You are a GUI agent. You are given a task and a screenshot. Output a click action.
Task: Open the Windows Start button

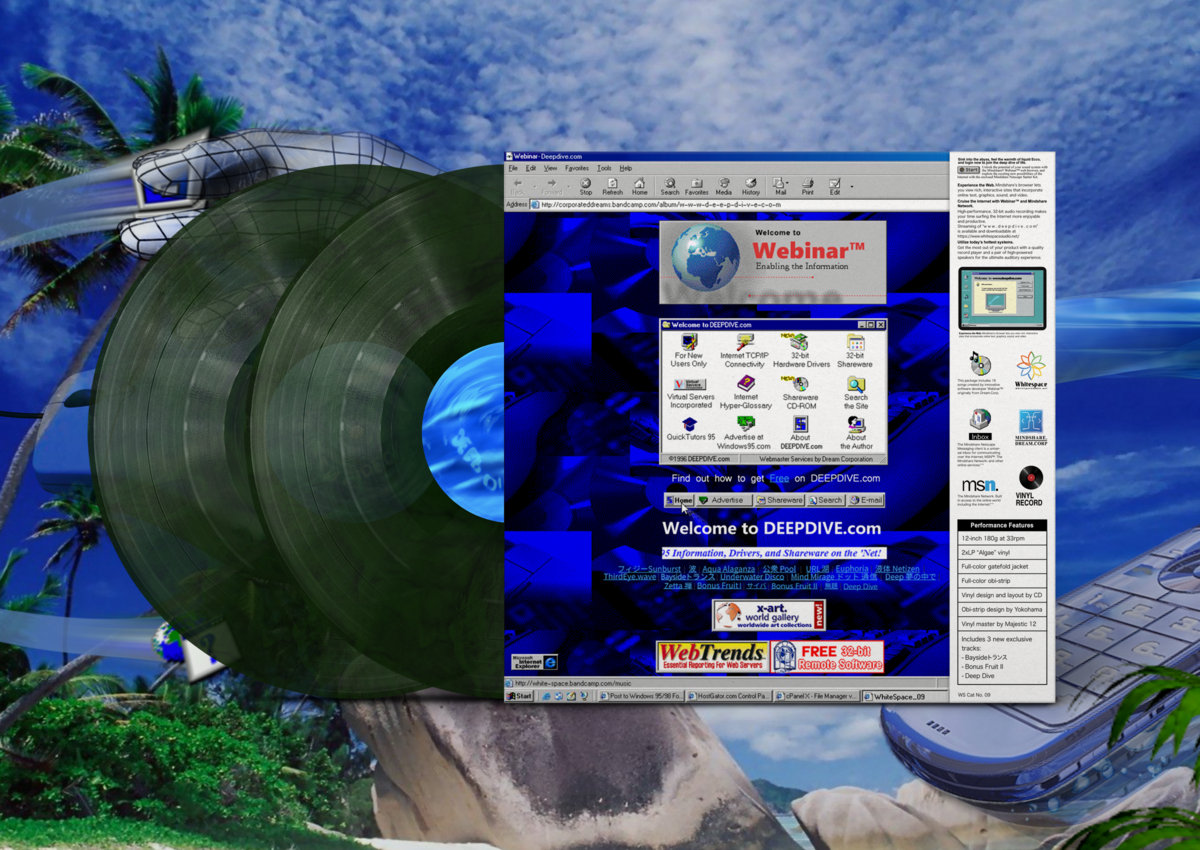point(520,696)
